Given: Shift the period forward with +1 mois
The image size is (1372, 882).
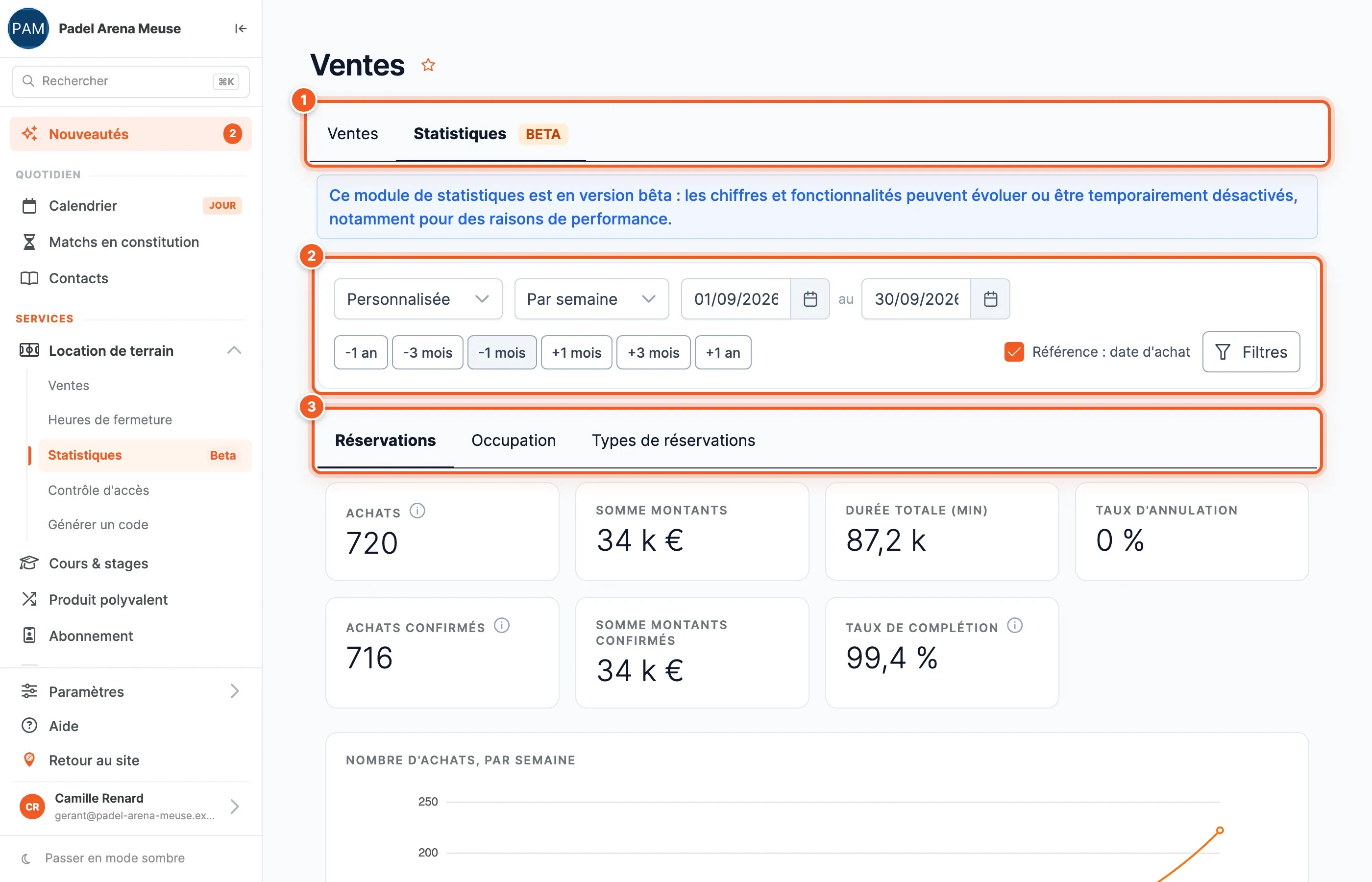Looking at the screenshot, I should (x=577, y=352).
